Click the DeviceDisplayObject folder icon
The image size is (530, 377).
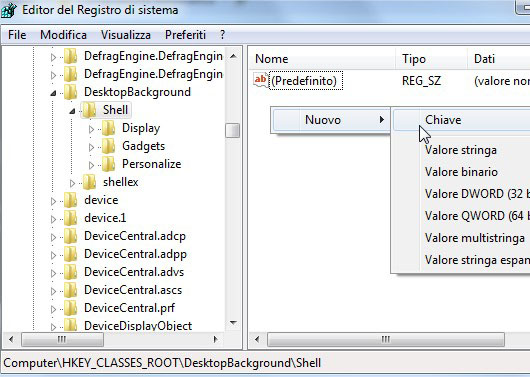pyautogui.click(x=71, y=325)
